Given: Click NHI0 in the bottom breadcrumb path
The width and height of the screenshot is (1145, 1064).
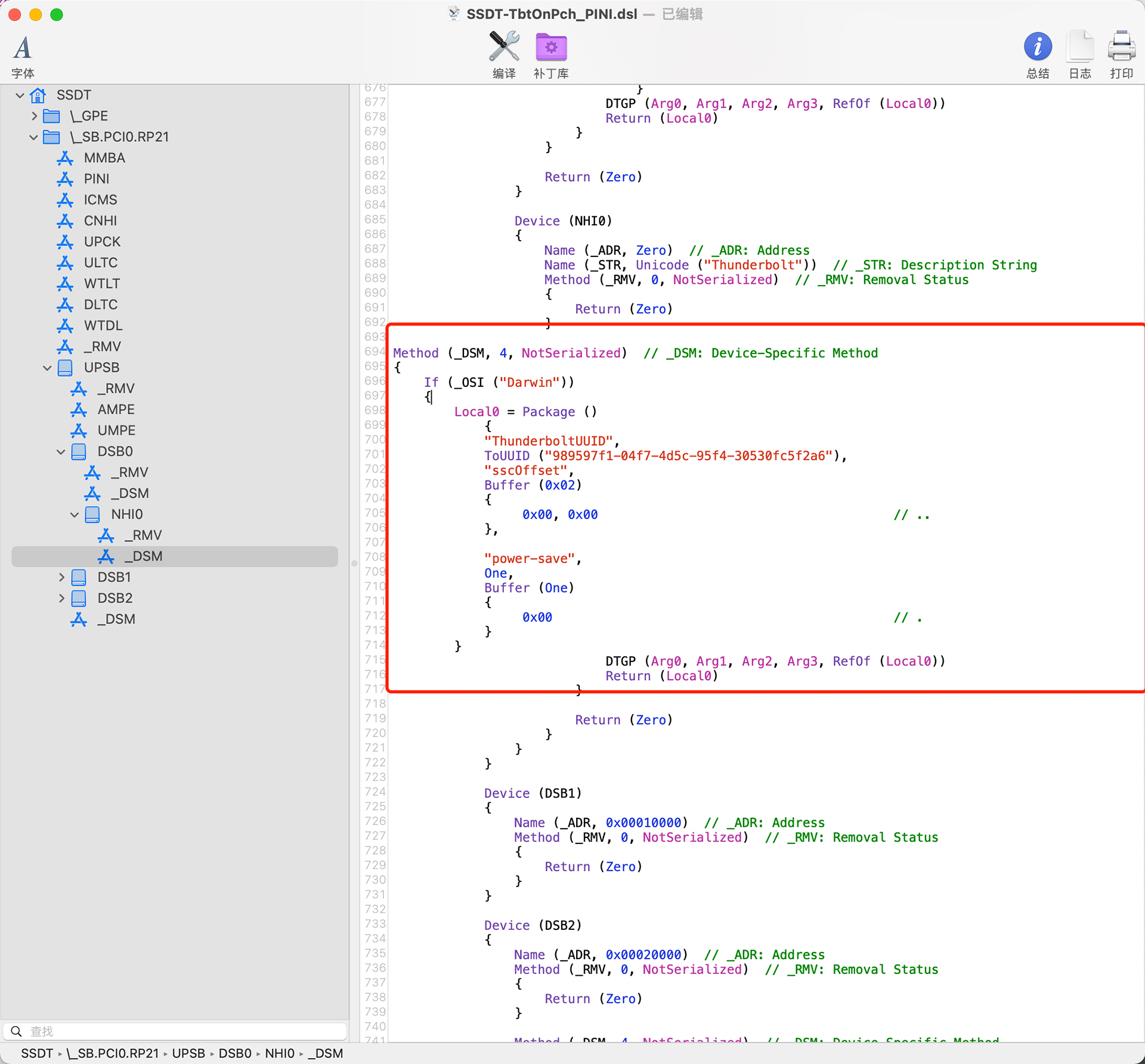Looking at the screenshot, I should tap(279, 1053).
